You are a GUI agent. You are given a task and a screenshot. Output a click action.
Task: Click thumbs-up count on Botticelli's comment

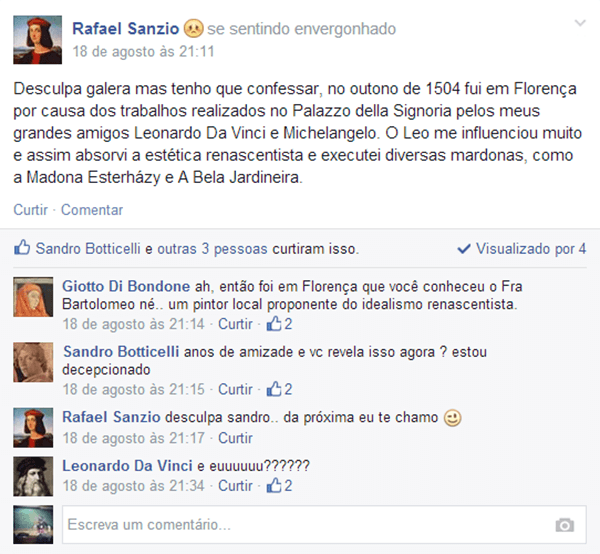tap(280, 389)
